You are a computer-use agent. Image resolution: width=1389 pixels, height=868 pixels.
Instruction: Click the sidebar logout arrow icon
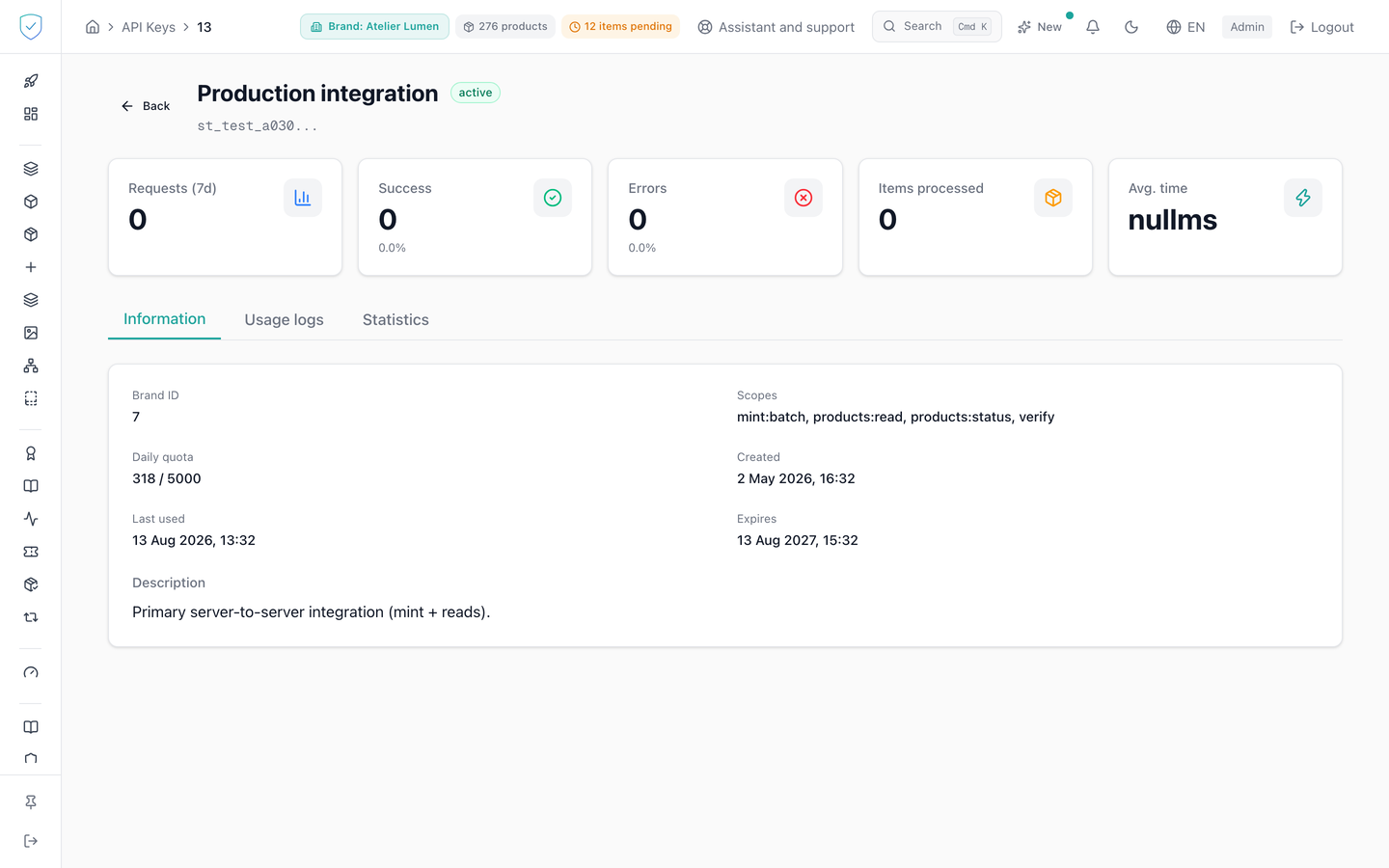click(x=31, y=841)
